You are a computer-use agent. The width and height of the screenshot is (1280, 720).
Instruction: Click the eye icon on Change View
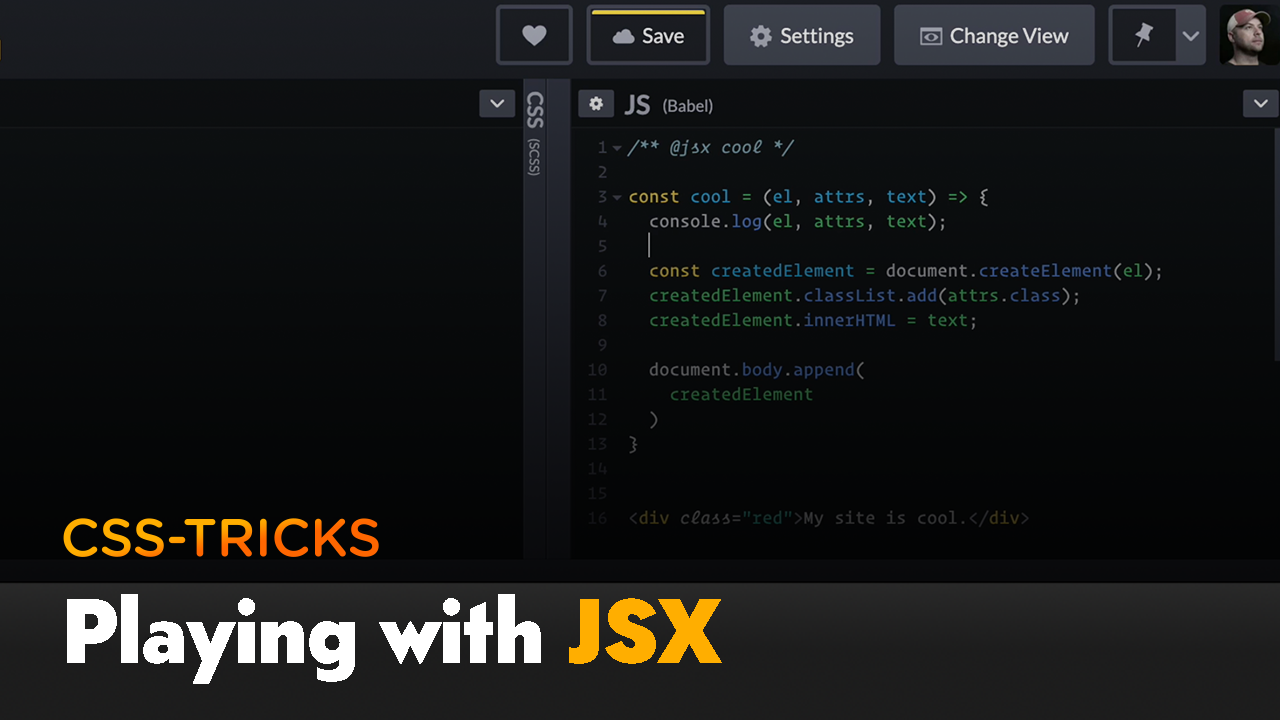(x=930, y=35)
